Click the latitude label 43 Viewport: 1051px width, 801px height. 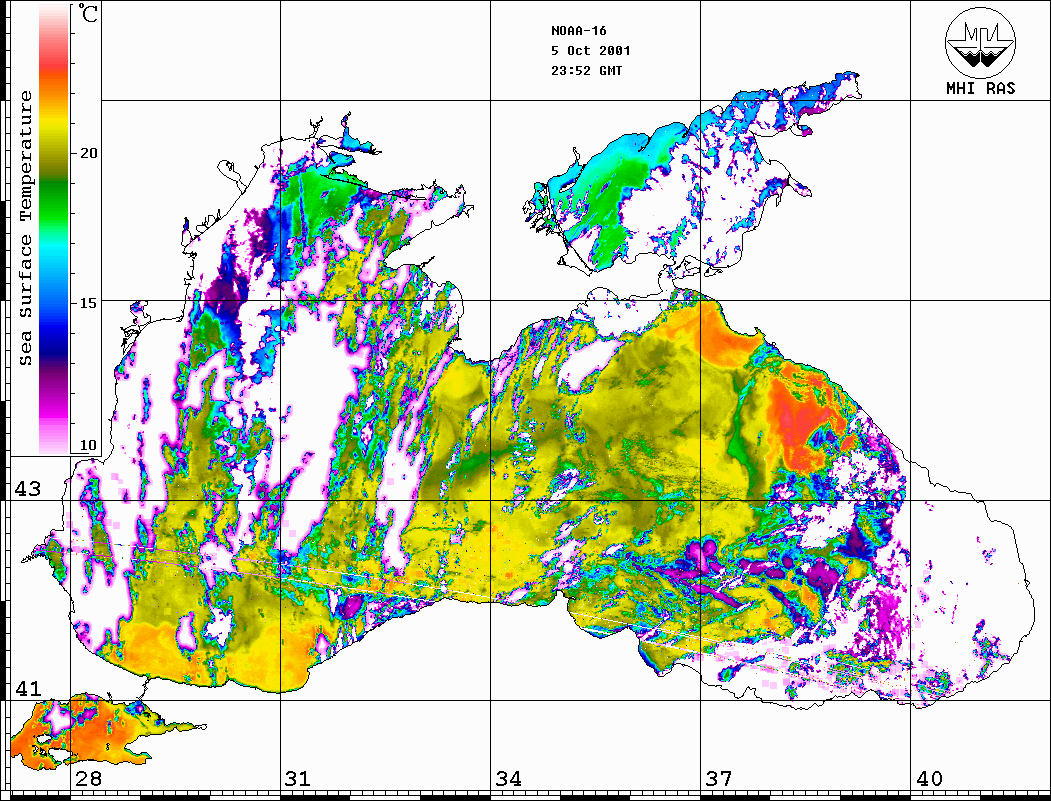point(28,489)
